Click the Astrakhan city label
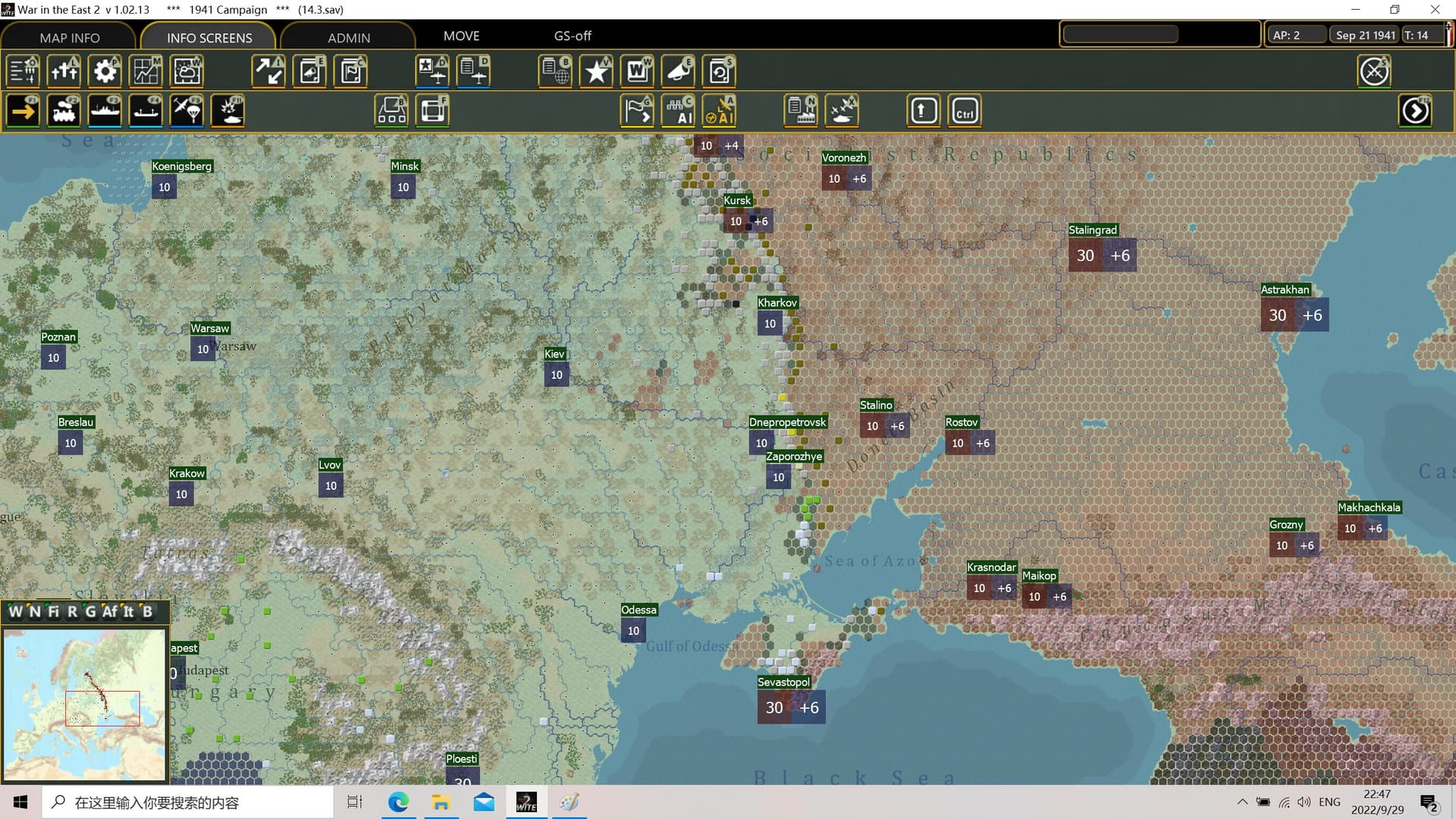 tap(1285, 289)
